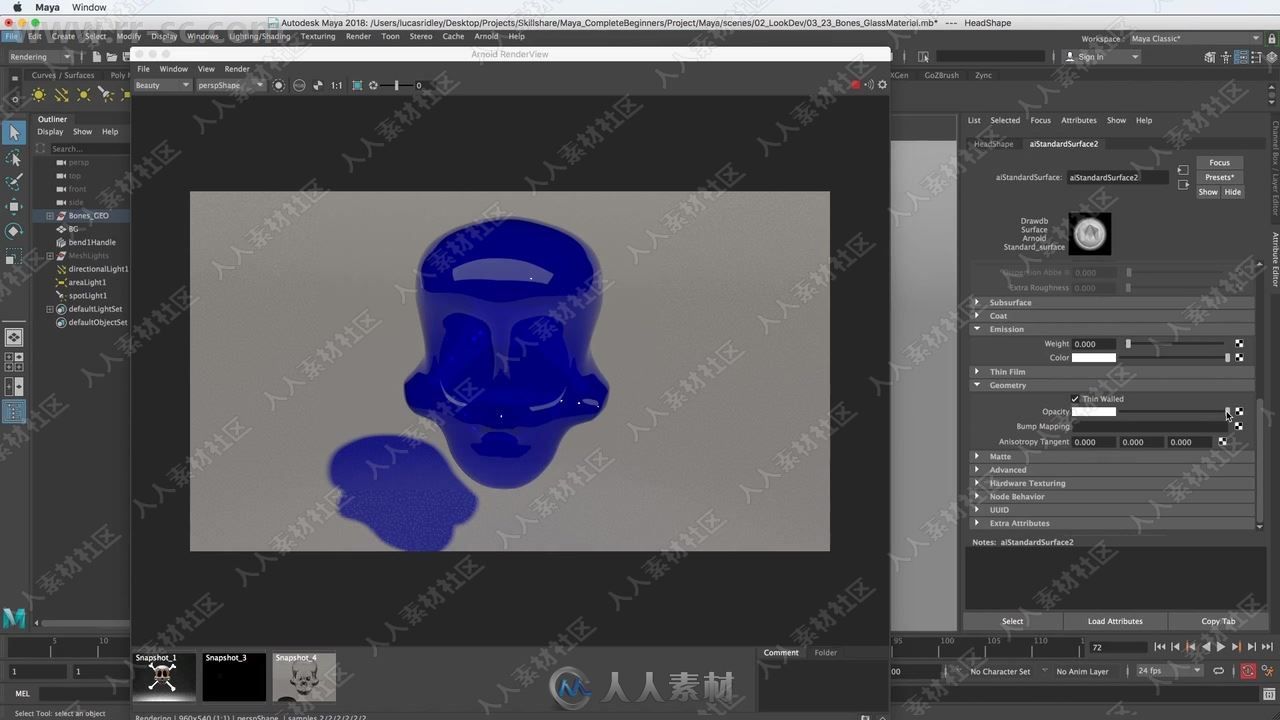Open the Apple menu
The height and width of the screenshot is (720, 1280).
click(17, 7)
